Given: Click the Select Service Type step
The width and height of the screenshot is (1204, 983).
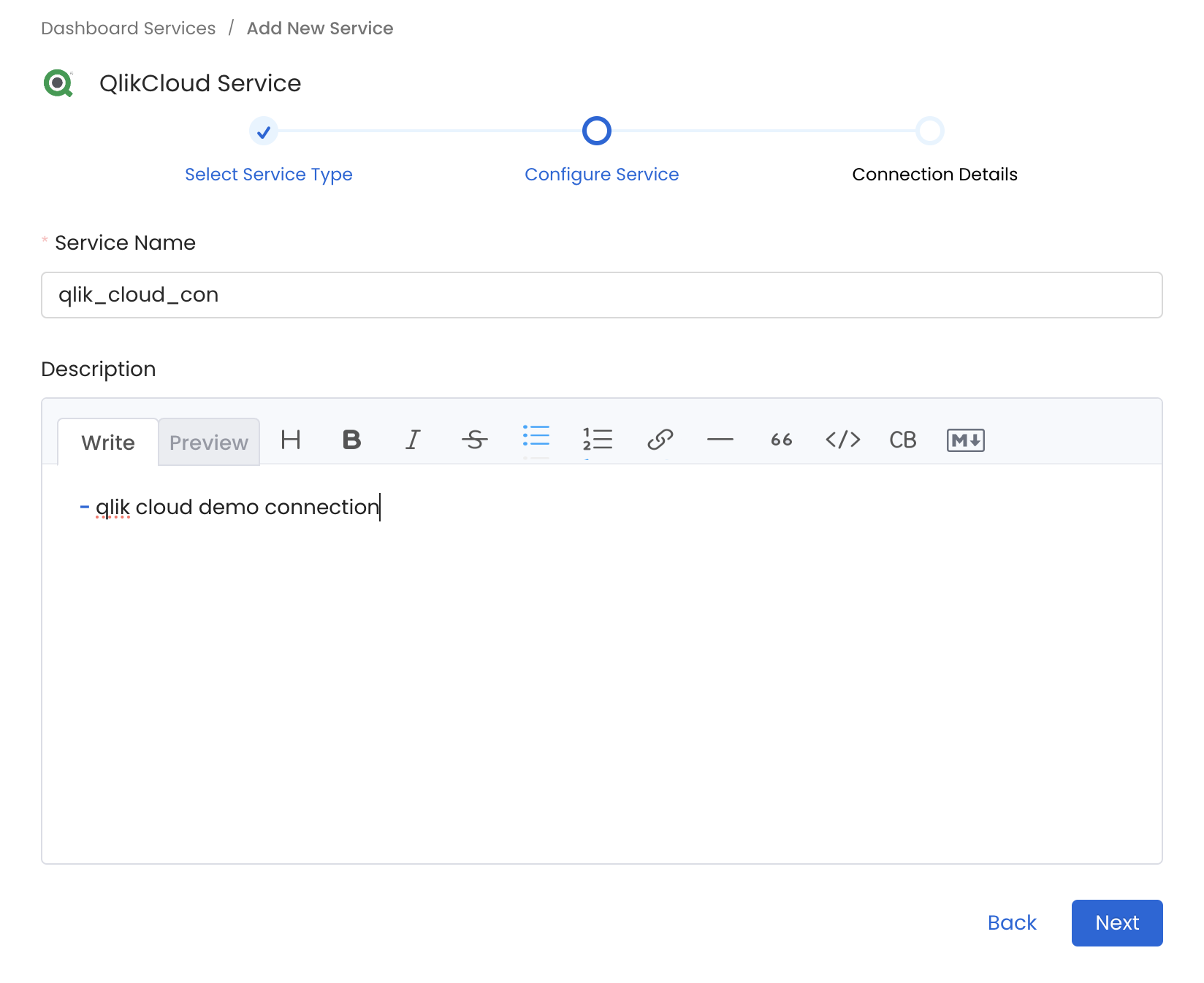Looking at the screenshot, I should [x=268, y=175].
